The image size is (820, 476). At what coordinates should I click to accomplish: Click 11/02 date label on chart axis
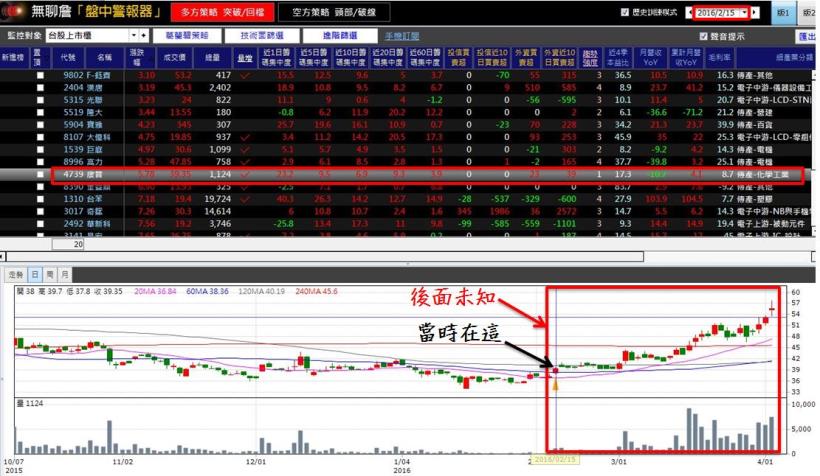[123, 462]
